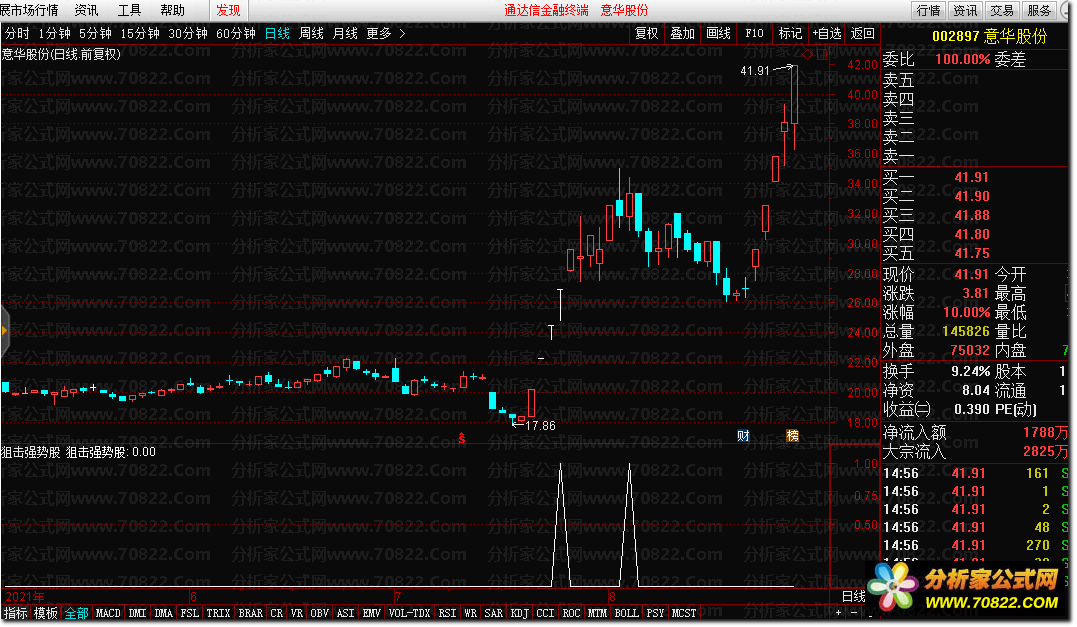Select the WR indicator
This screenshot has width=1077, height=627.
471,613
